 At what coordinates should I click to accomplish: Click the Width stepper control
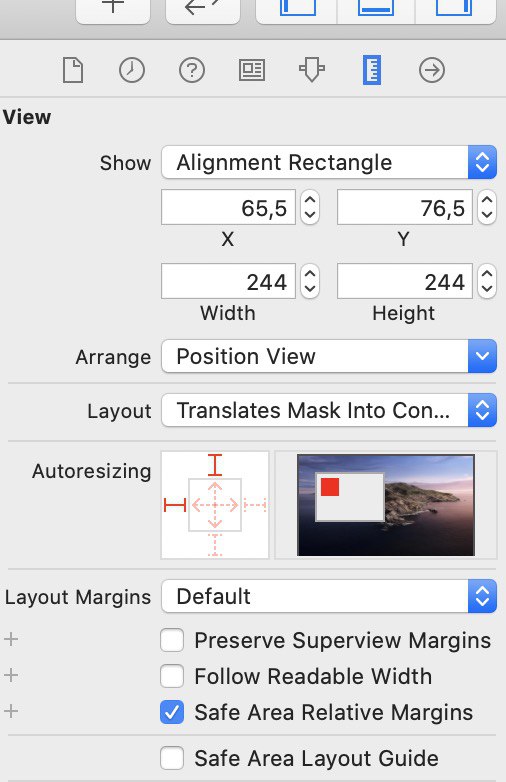[x=310, y=281]
